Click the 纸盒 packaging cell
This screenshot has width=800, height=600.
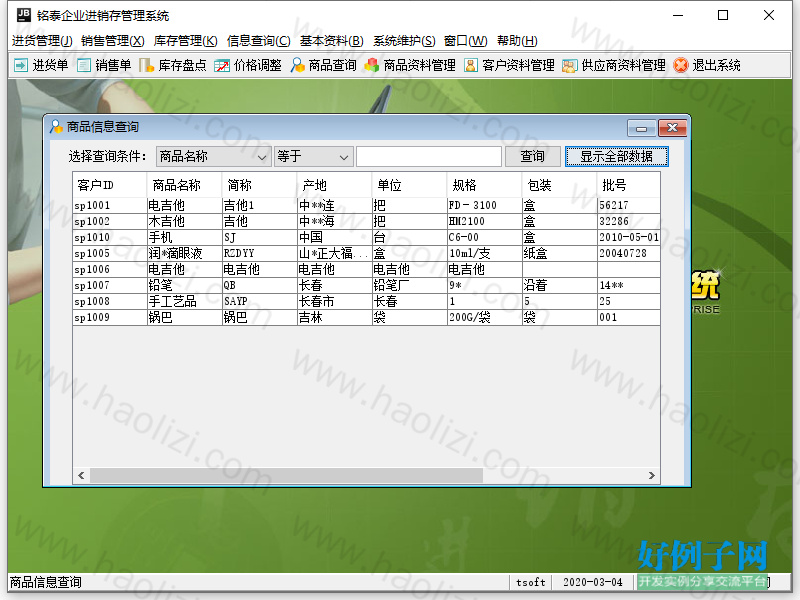click(x=560, y=253)
